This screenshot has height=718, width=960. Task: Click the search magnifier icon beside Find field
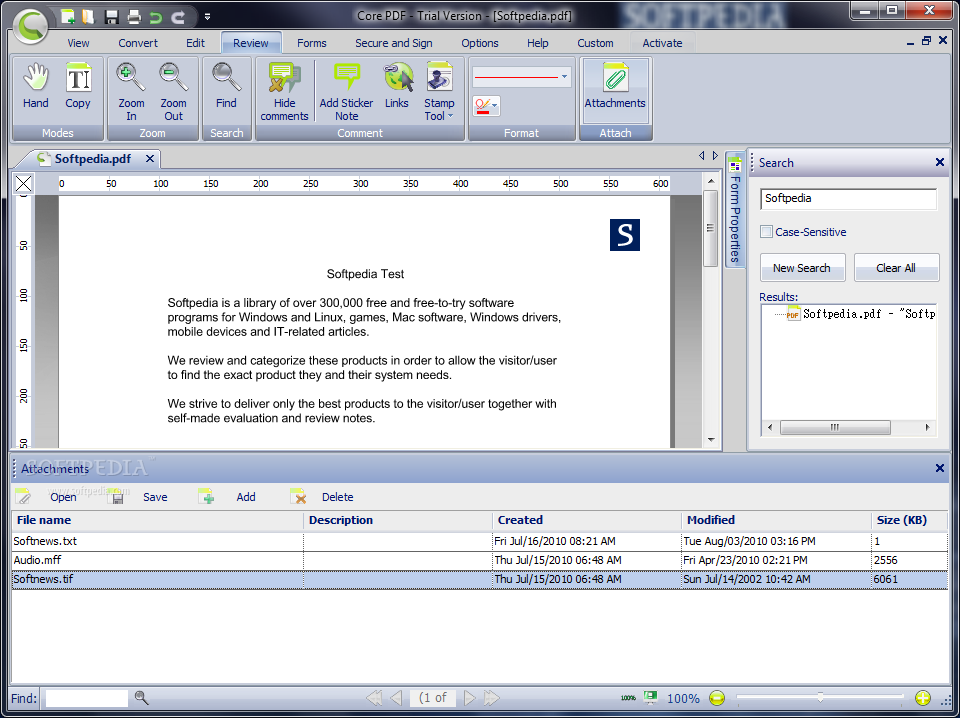tap(141, 697)
